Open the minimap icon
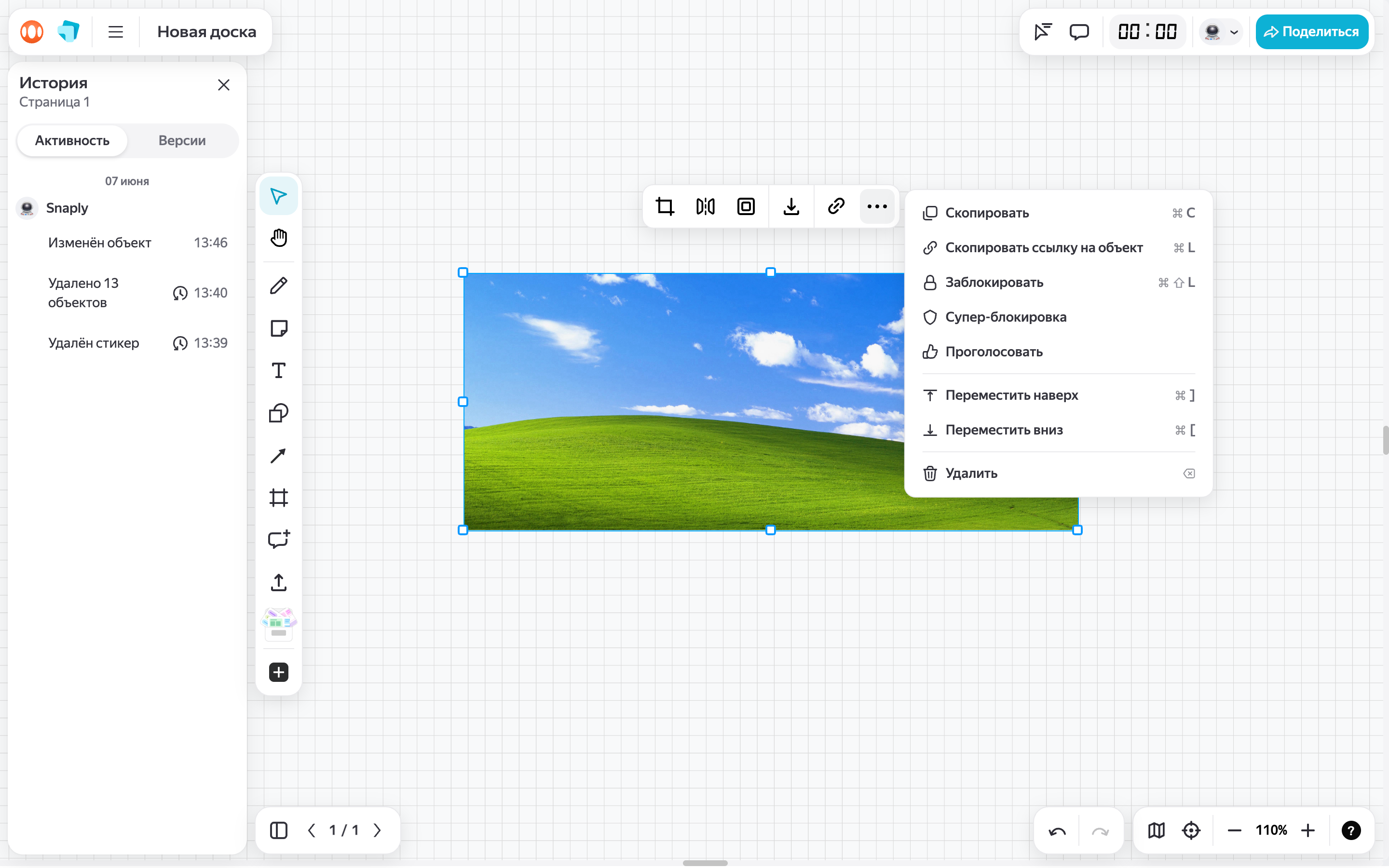The height and width of the screenshot is (868, 1389). (1157, 830)
